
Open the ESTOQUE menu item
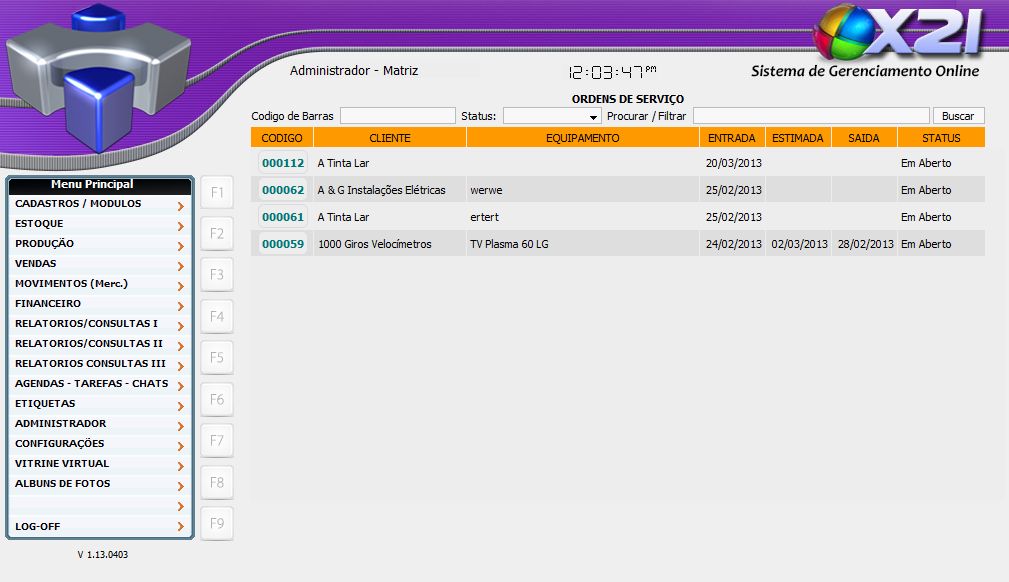pyautogui.click(x=40, y=224)
